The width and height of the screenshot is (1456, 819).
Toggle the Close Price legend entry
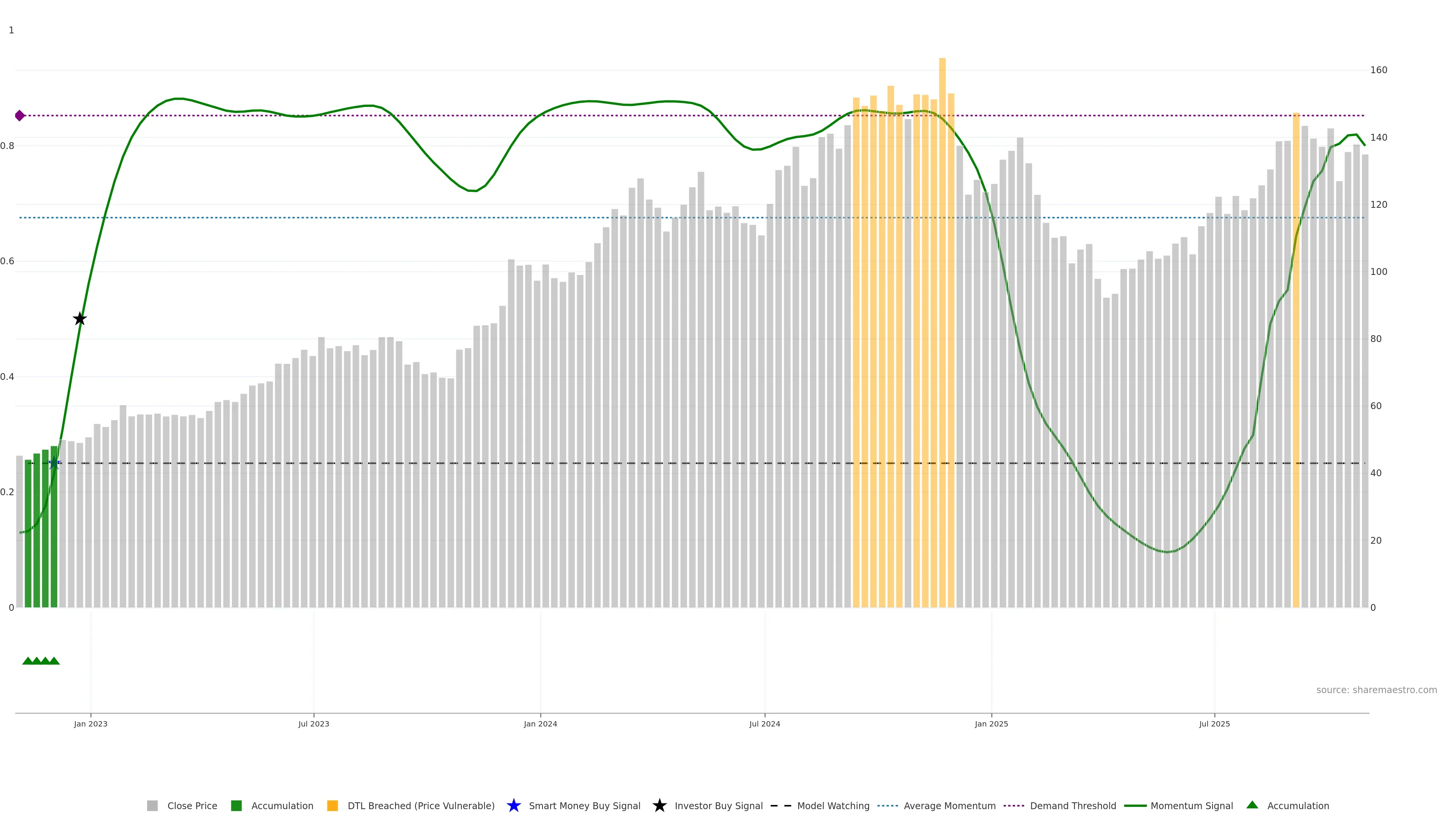(x=191, y=805)
